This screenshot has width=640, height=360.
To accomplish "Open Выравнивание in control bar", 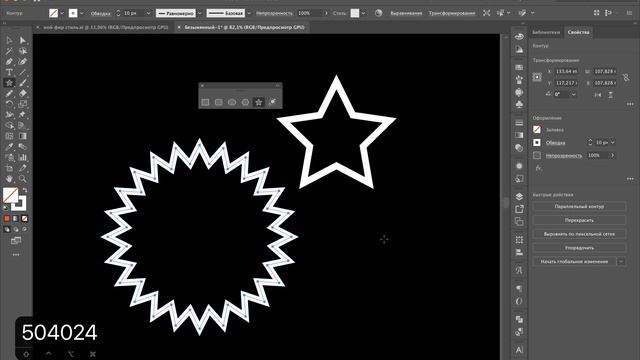I will (406, 13).
